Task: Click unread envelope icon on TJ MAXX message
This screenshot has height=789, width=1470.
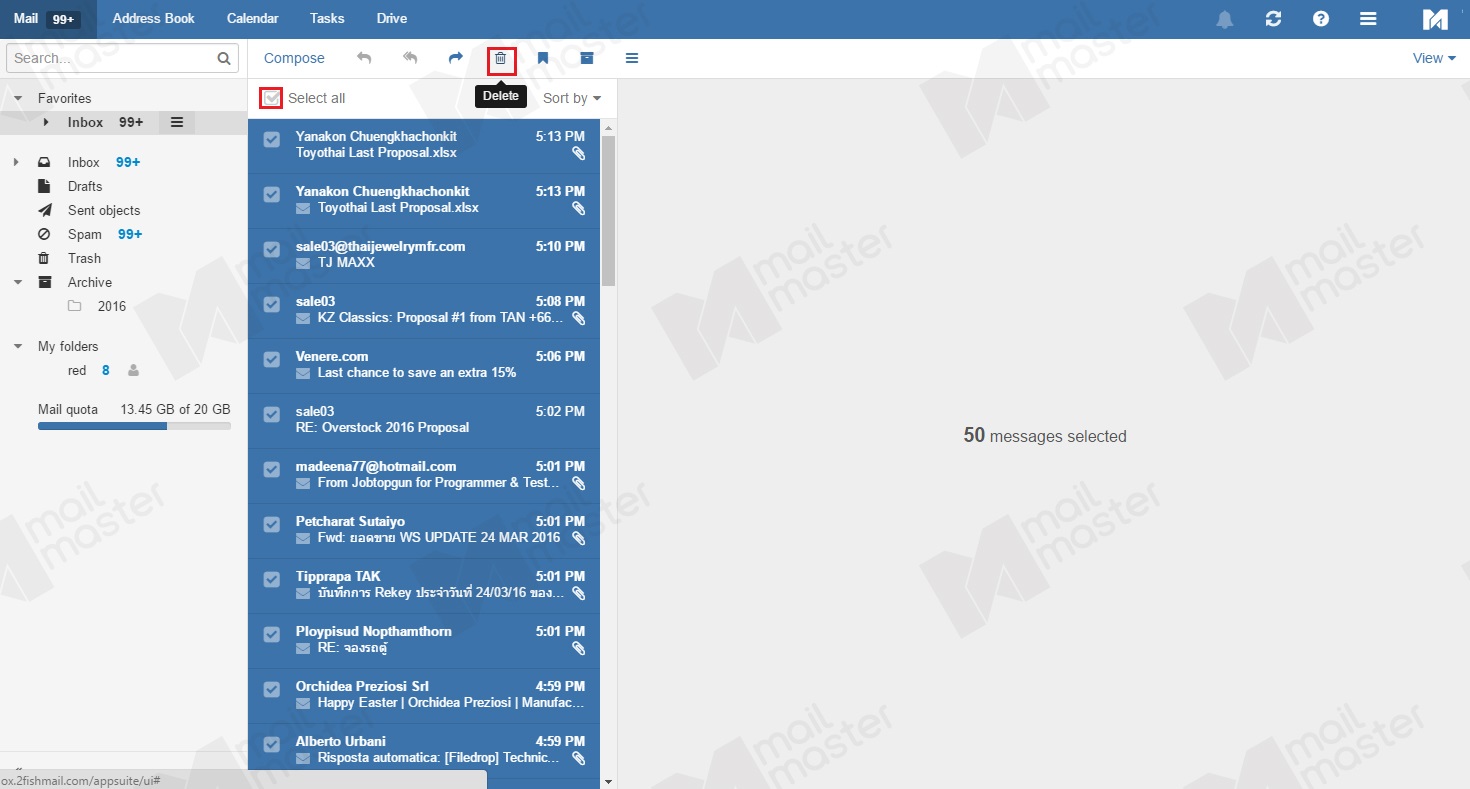Action: (x=303, y=263)
